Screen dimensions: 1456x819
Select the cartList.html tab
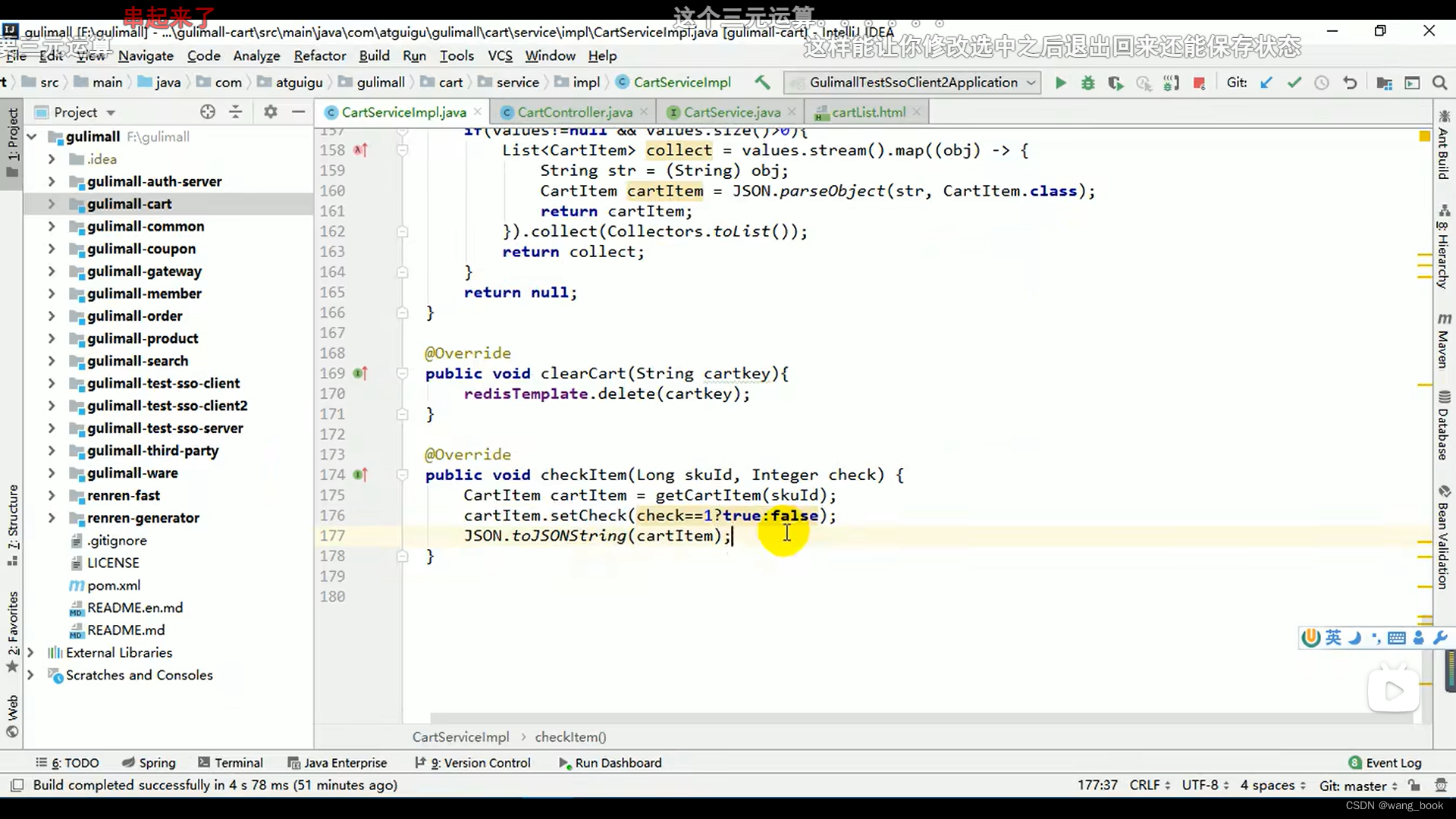[867, 112]
